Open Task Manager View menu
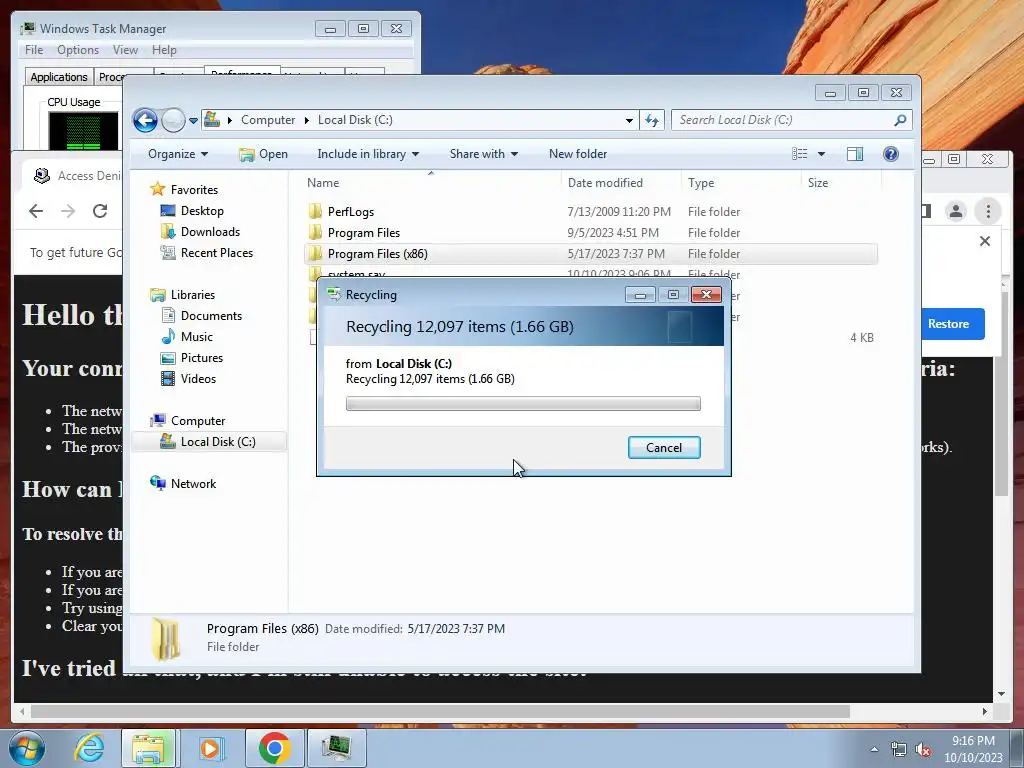 click(125, 50)
